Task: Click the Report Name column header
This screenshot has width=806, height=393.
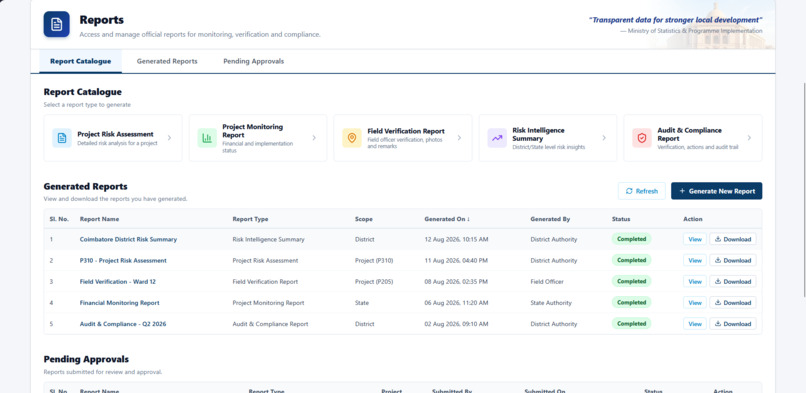Action: [x=99, y=219]
